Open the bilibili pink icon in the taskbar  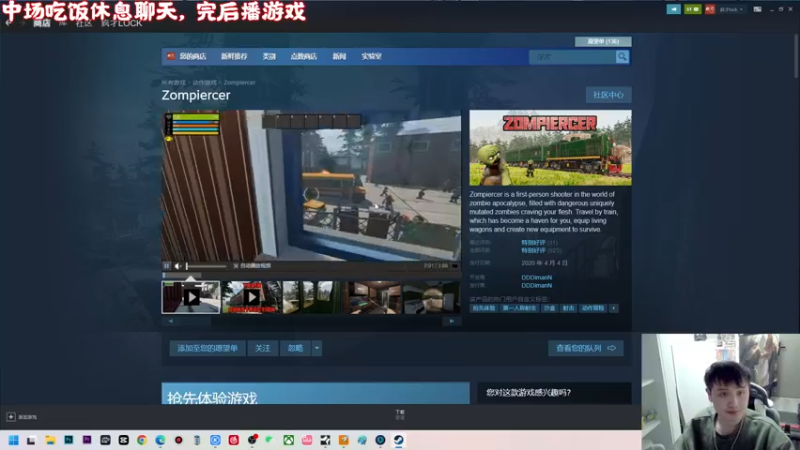[x=307, y=440]
